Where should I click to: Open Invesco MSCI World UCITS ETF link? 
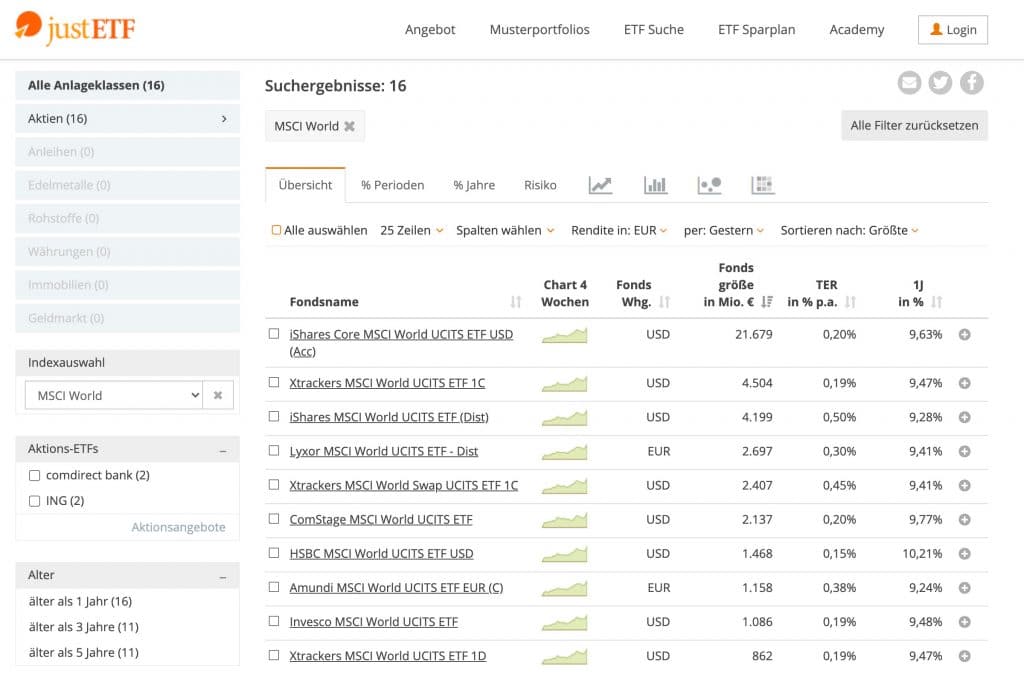[374, 622]
